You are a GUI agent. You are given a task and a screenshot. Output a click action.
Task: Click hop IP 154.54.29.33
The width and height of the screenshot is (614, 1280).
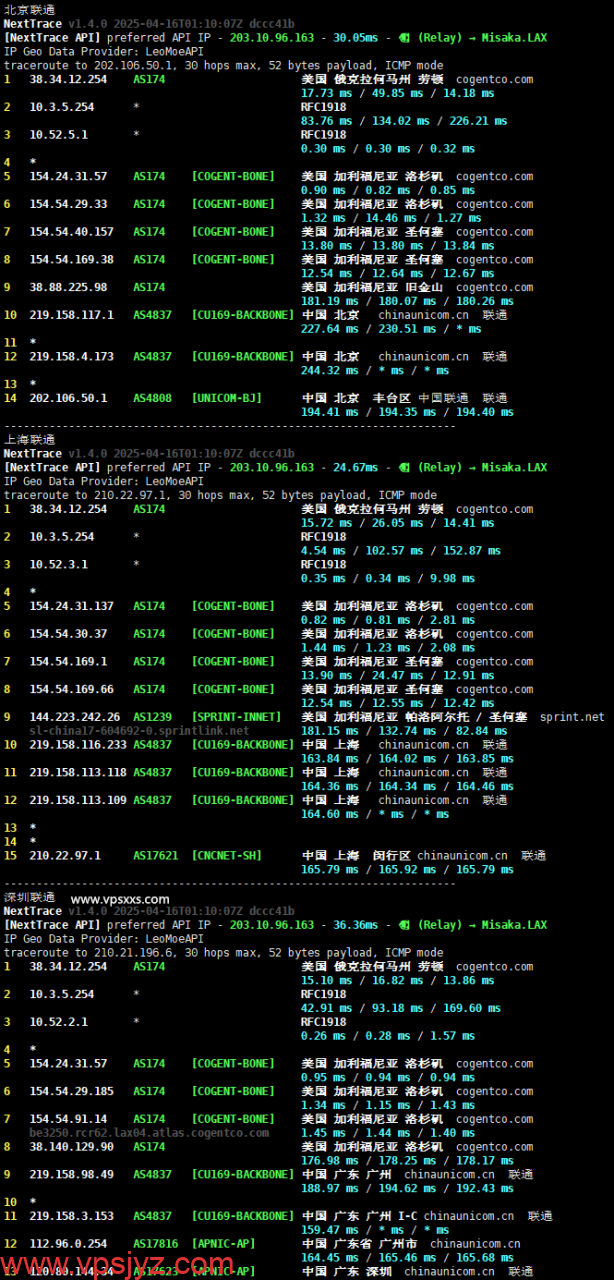tap(68, 204)
